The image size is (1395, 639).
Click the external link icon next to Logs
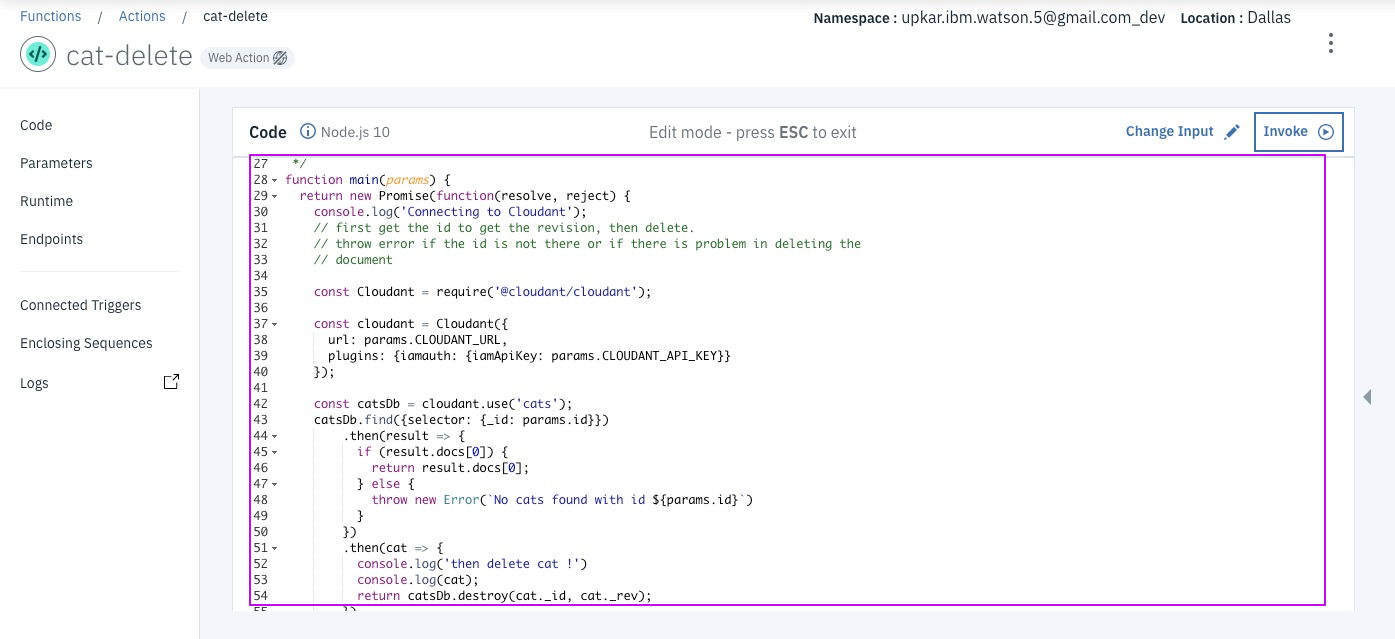[x=171, y=382]
